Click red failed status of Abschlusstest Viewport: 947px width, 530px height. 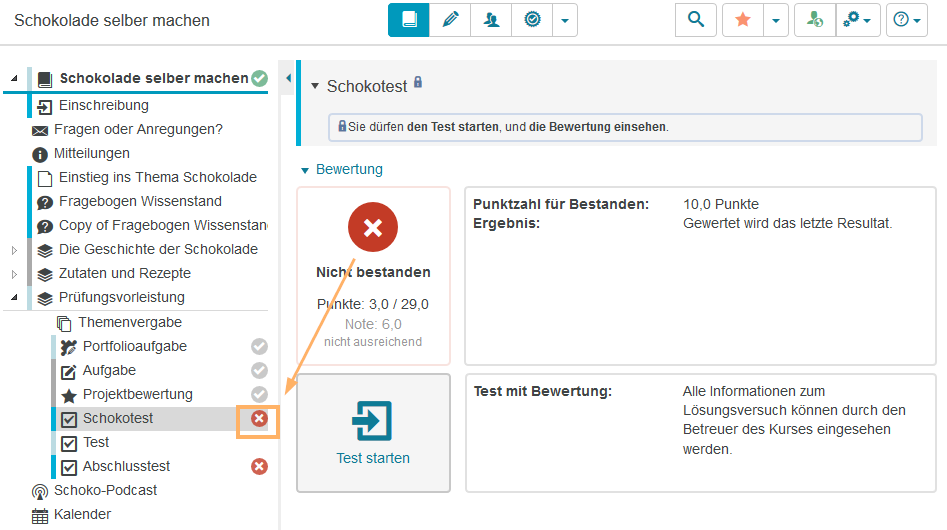point(260,467)
